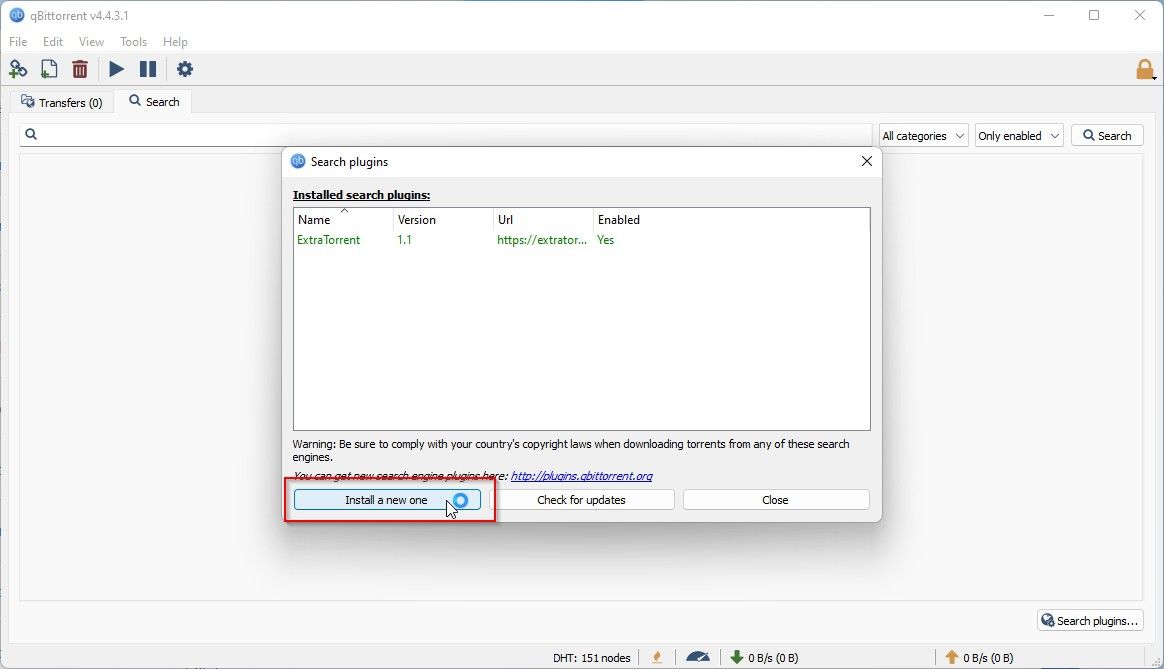
Task: Click the orange upload speed arrow
Action: click(x=952, y=657)
